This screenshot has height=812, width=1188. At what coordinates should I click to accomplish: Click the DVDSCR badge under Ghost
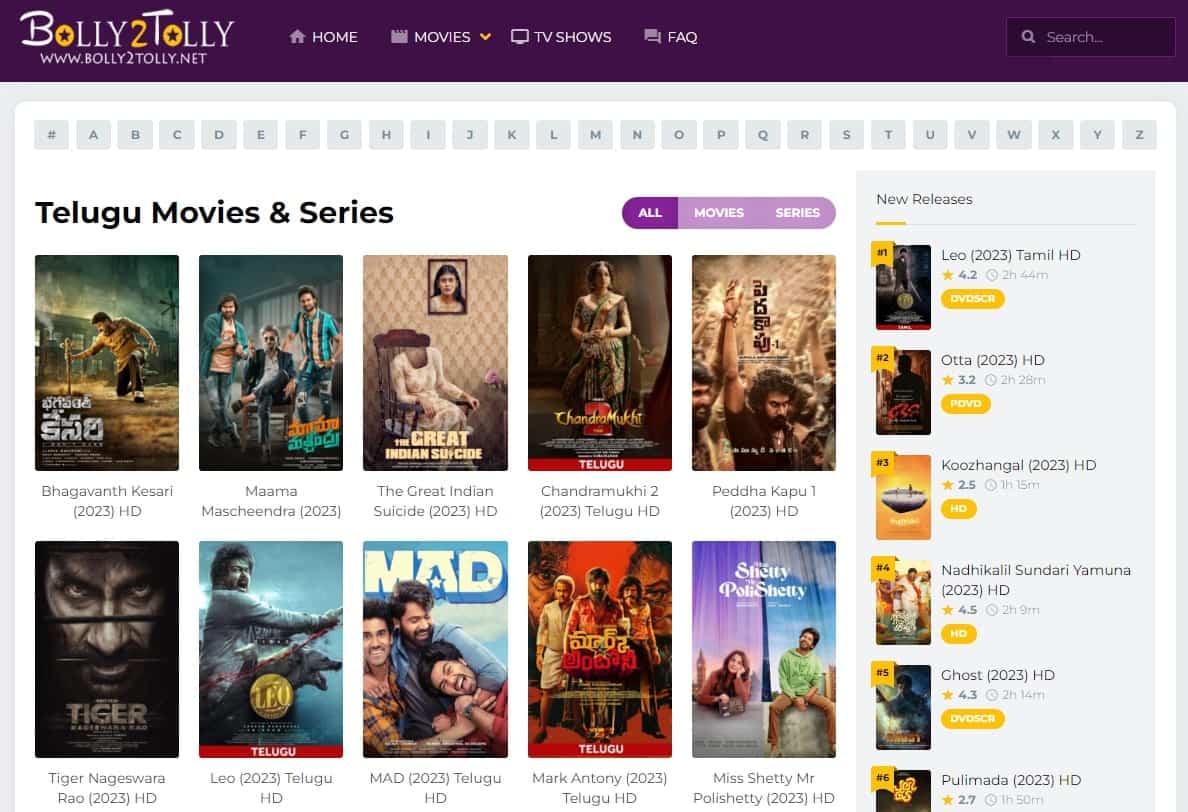pyautogui.click(x=972, y=718)
